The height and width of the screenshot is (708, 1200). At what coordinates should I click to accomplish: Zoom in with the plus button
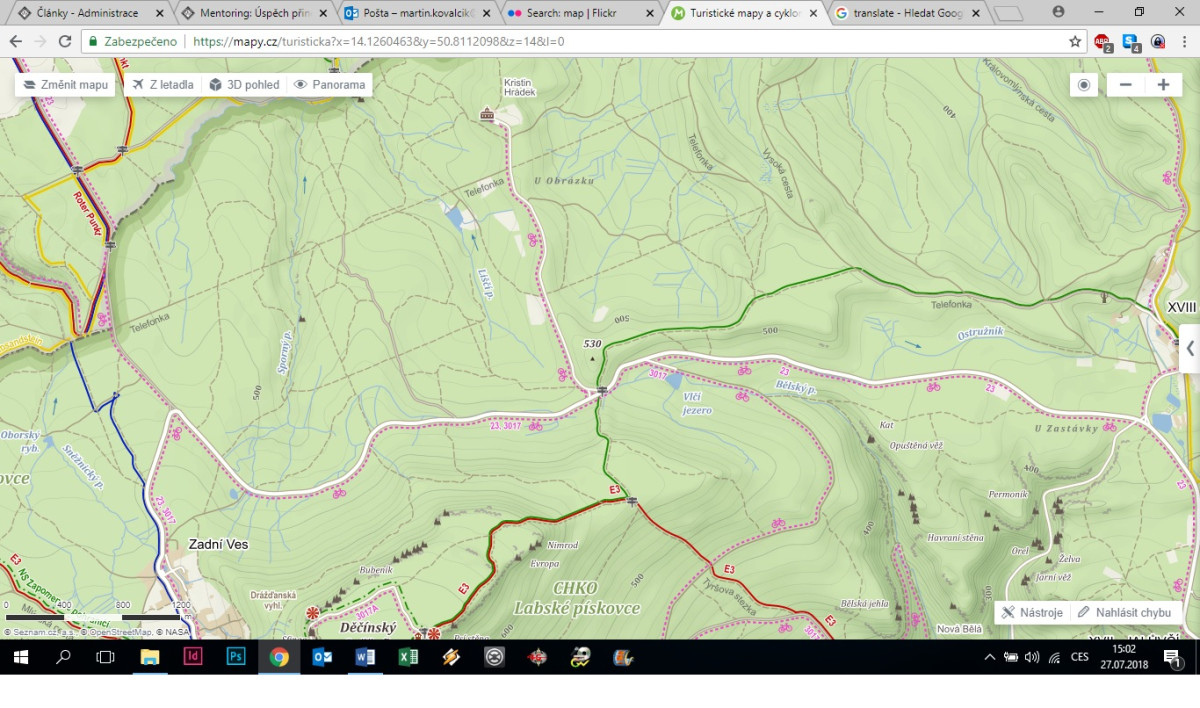(x=1163, y=85)
